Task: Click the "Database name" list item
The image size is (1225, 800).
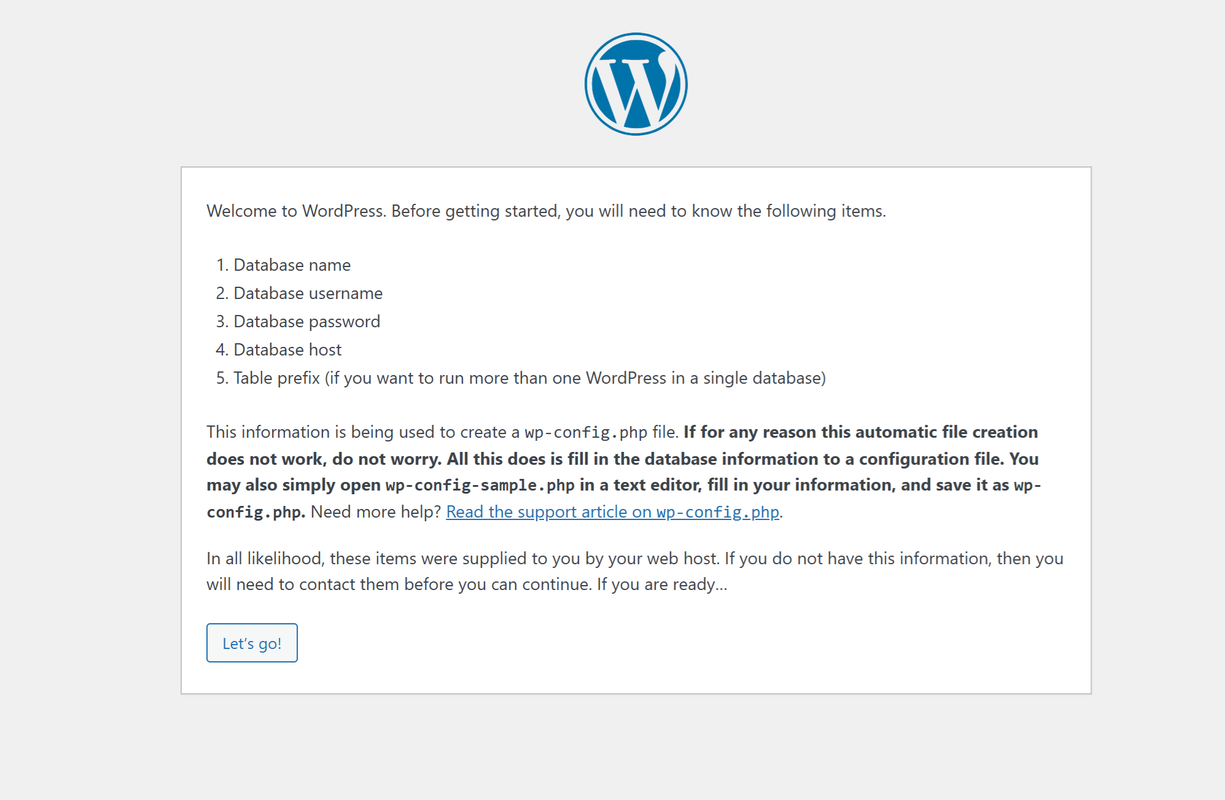Action: [x=292, y=265]
